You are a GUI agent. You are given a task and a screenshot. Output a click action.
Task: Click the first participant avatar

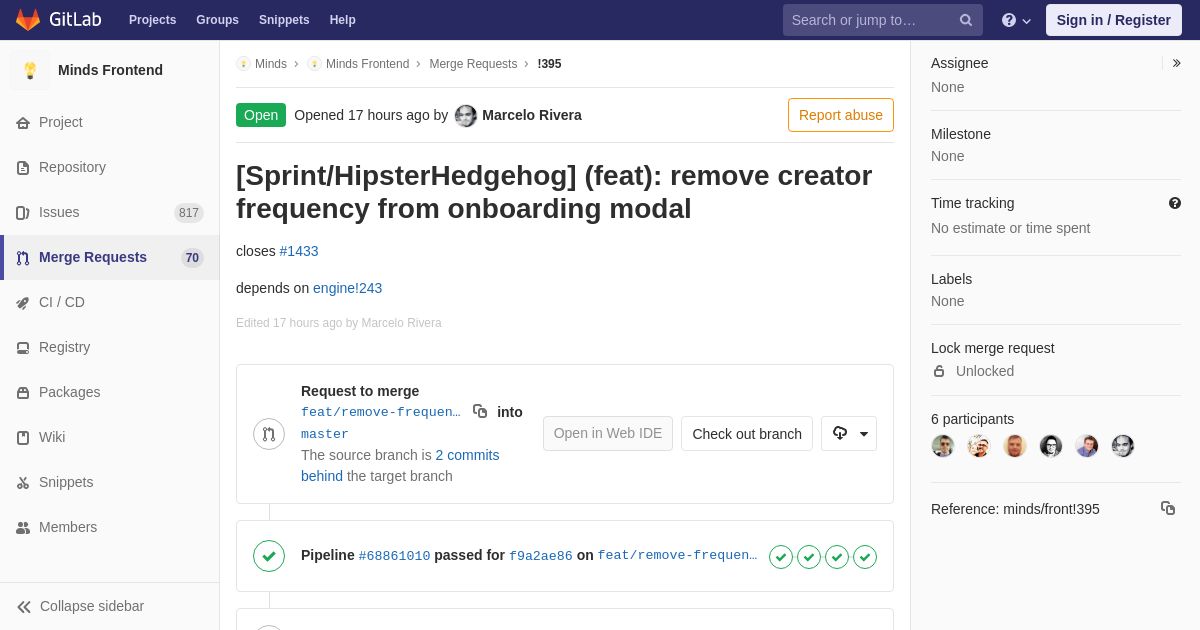(x=943, y=446)
